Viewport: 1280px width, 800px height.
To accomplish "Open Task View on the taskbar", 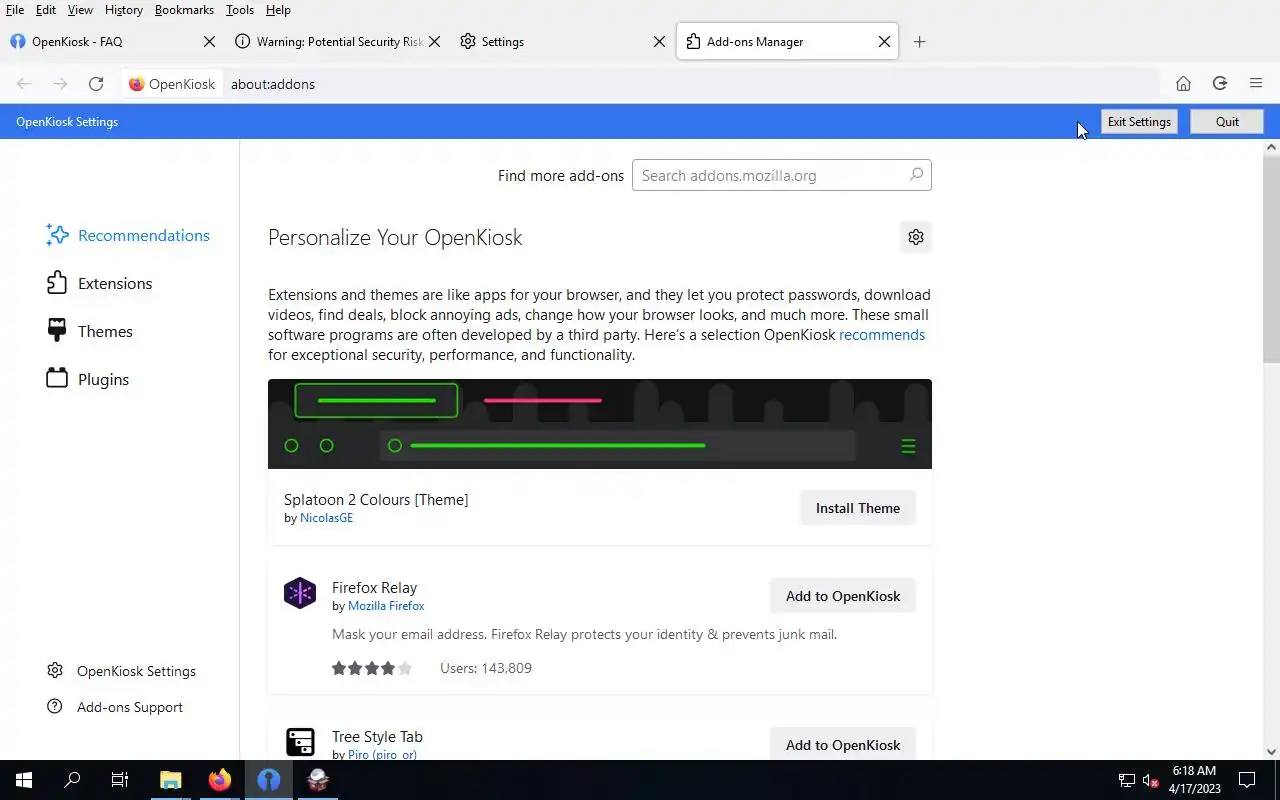I will click(x=120, y=780).
